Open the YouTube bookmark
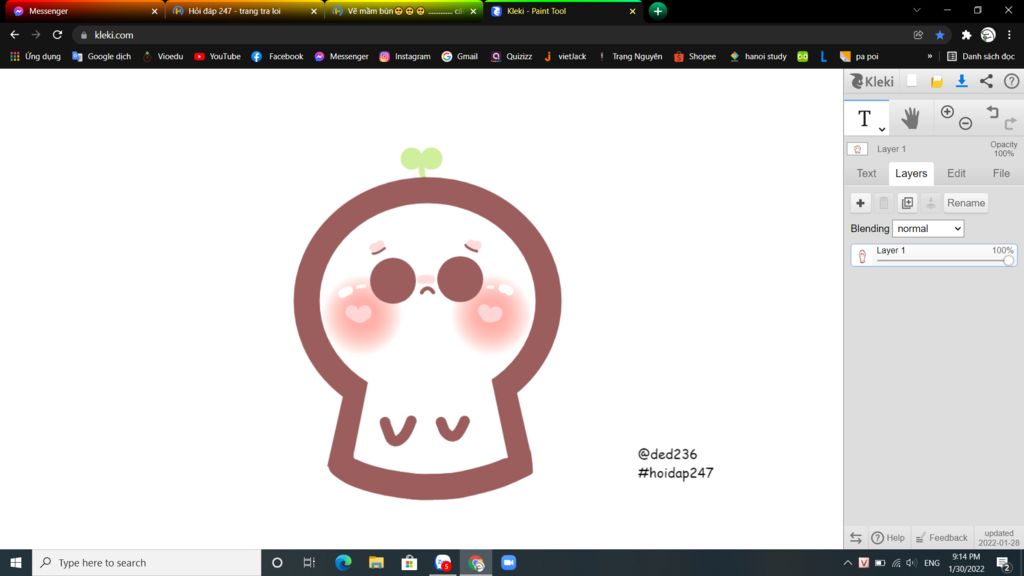Image resolution: width=1024 pixels, height=576 pixels. click(x=217, y=56)
